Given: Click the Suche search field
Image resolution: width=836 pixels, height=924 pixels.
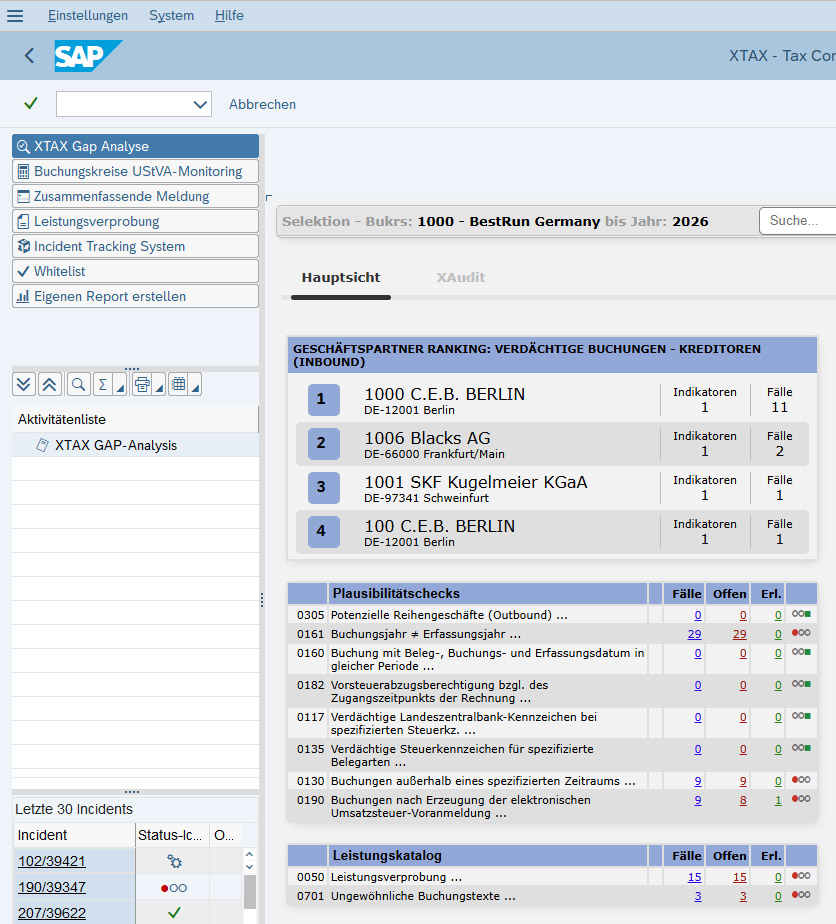Looking at the screenshot, I should click(798, 220).
